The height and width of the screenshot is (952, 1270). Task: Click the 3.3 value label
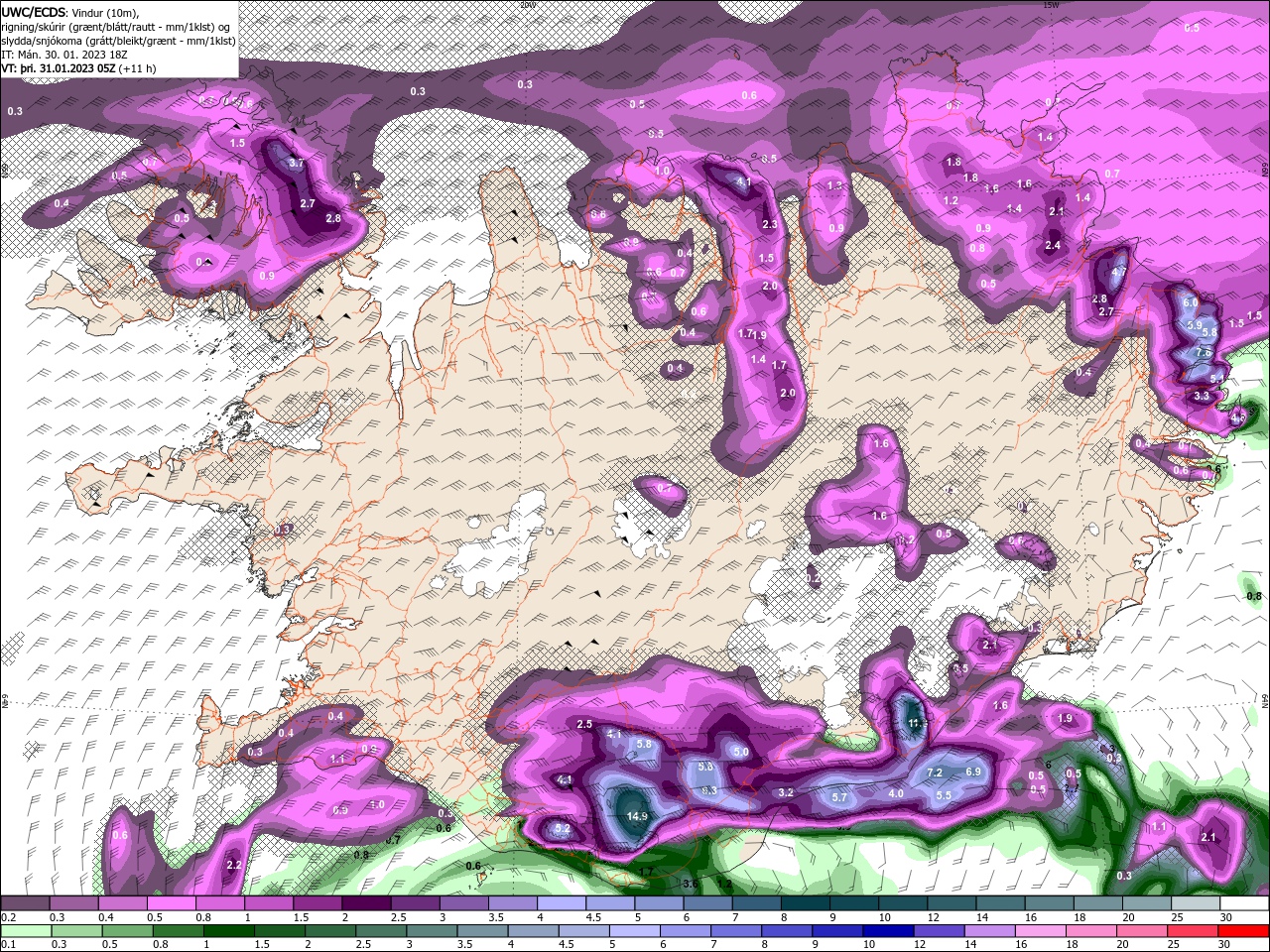coord(1202,396)
